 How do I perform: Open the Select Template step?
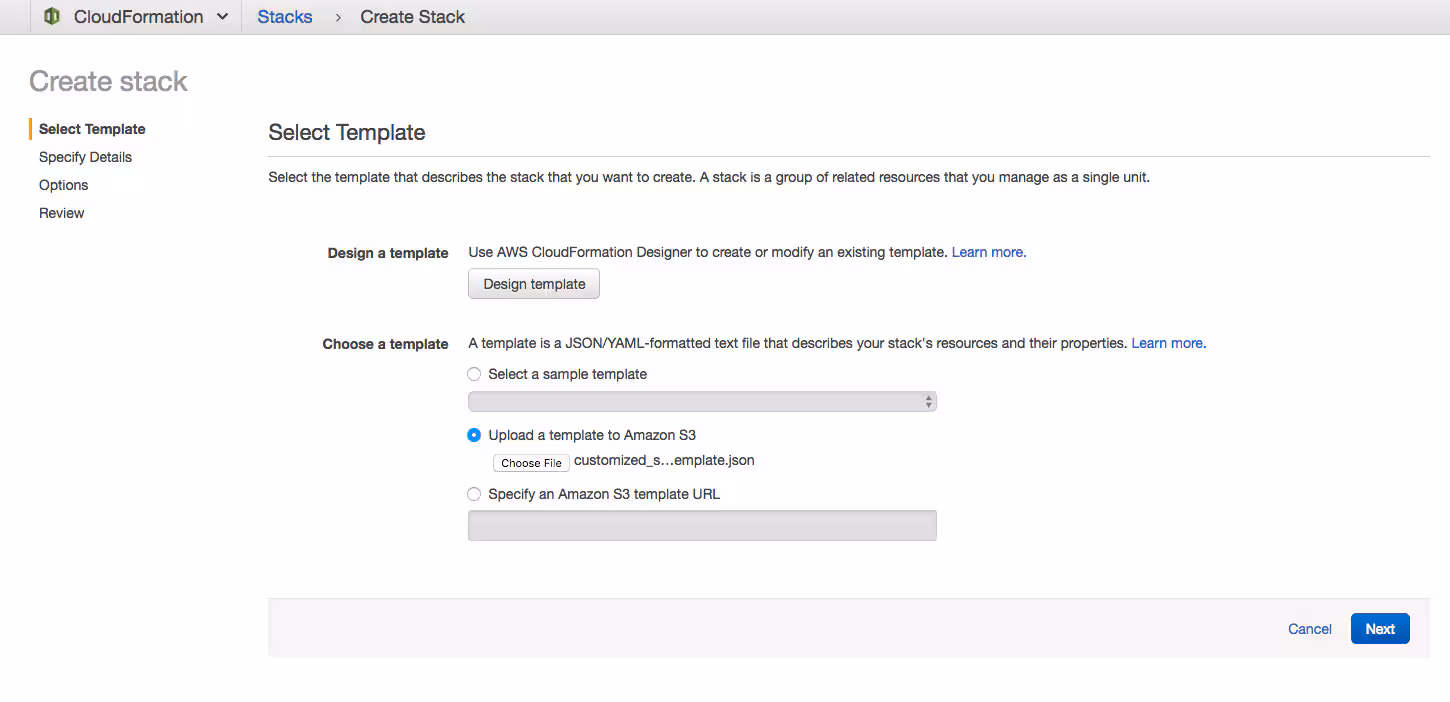[92, 129]
